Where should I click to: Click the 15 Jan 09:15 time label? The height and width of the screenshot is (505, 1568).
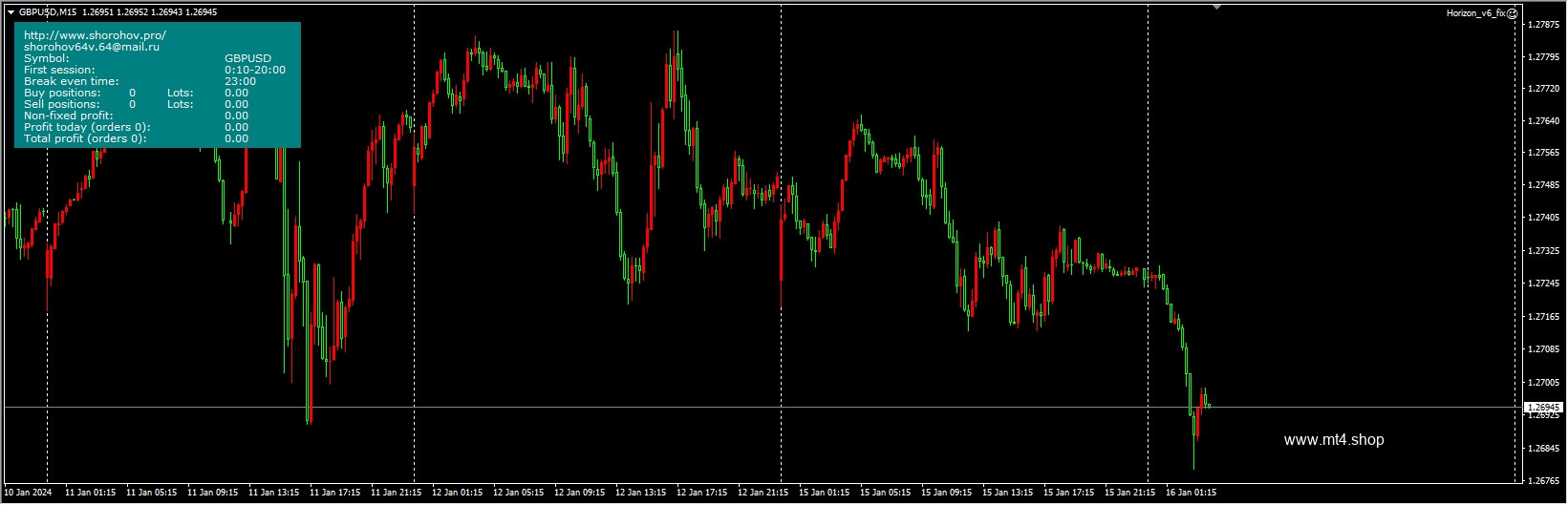[x=947, y=493]
